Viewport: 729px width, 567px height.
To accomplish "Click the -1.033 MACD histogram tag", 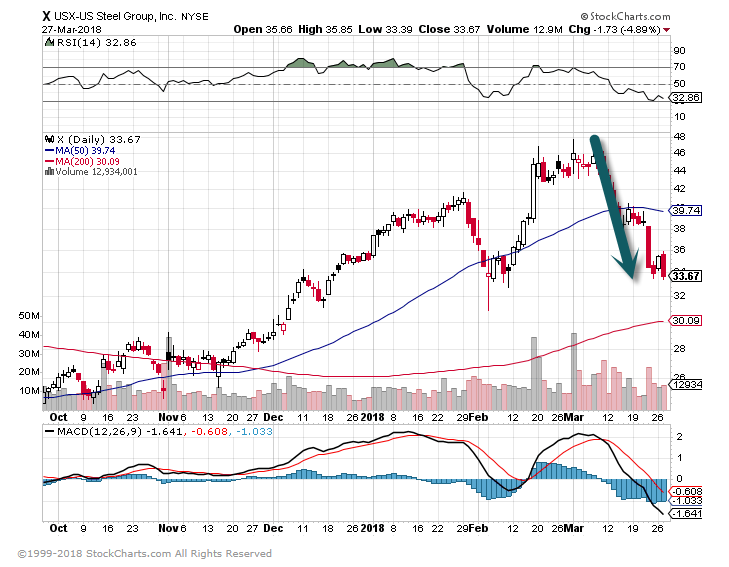I will [685, 501].
